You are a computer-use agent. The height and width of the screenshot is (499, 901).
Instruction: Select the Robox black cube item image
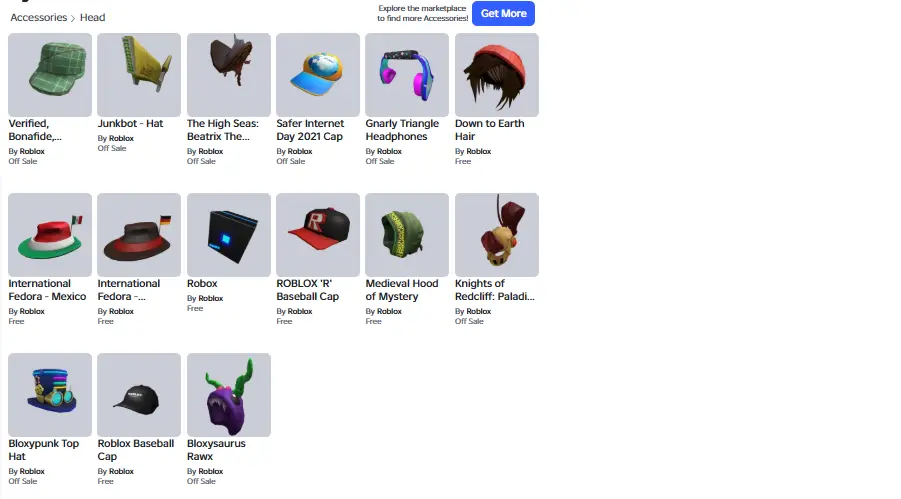point(229,235)
